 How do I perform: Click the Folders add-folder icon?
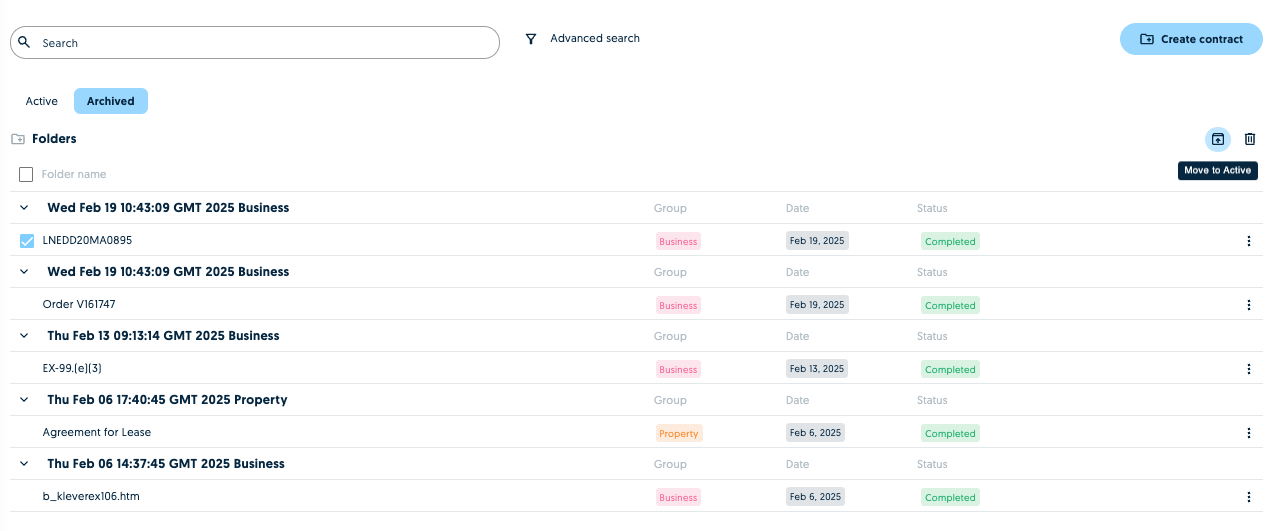17,139
